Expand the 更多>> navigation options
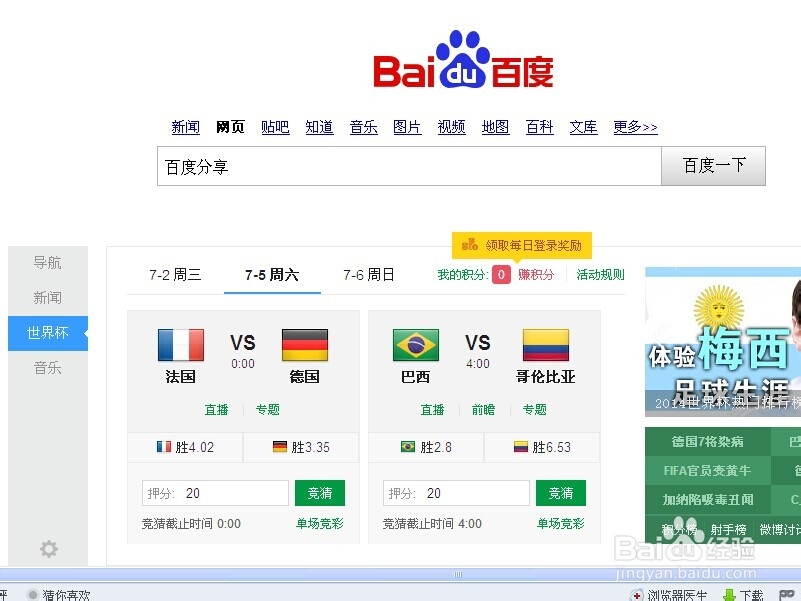Image resolution: width=801 pixels, height=601 pixels. tap(635, 127)
